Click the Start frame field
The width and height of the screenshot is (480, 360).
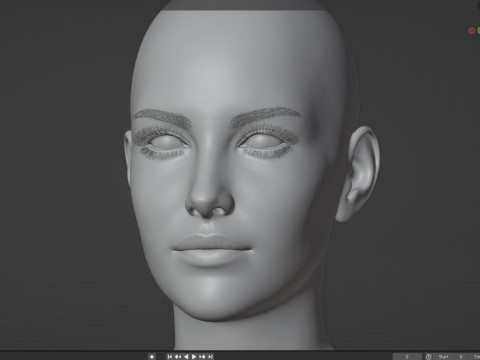[x=452, y=357]
